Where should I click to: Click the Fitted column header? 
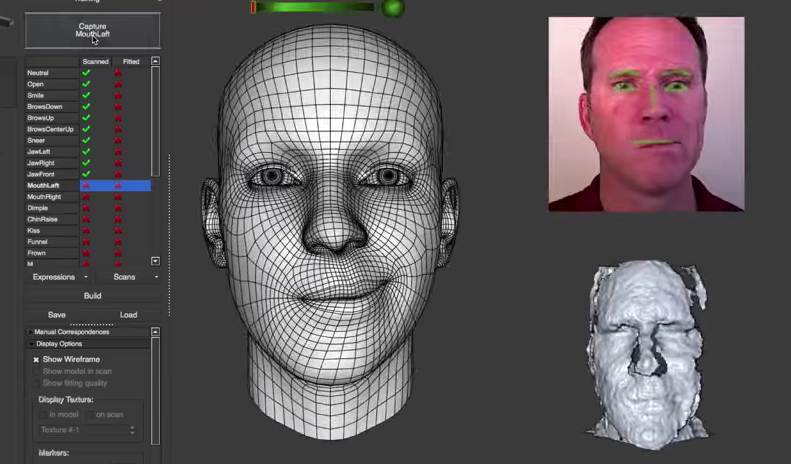pyautogui.click(x=131, y=62)
